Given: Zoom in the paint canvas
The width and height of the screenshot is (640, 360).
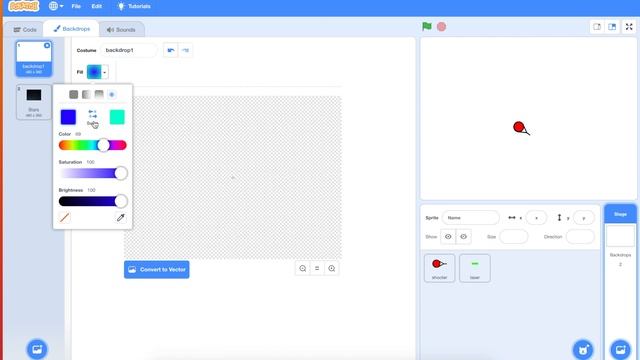Looking at the screenshot, I should pyautogui.click(x=331, y=269).
